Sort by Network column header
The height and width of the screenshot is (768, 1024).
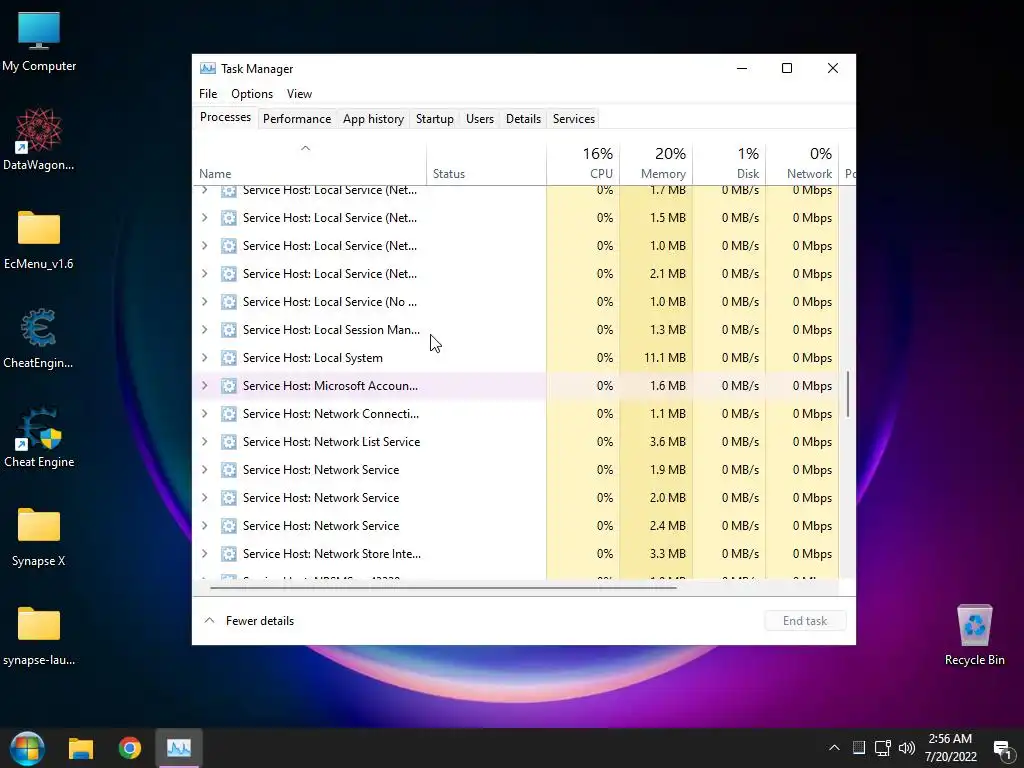tap(803, 164)
